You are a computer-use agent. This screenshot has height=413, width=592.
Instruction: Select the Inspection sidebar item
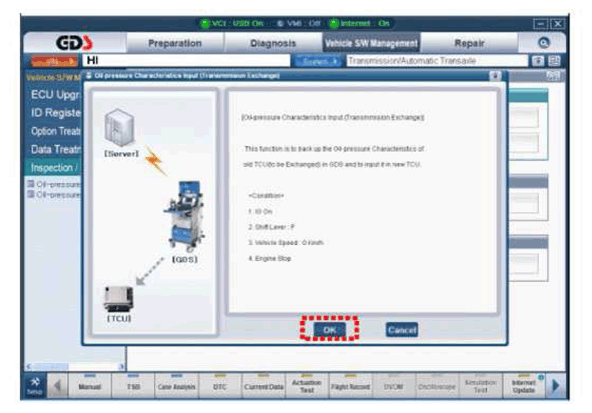coord(54,168)
